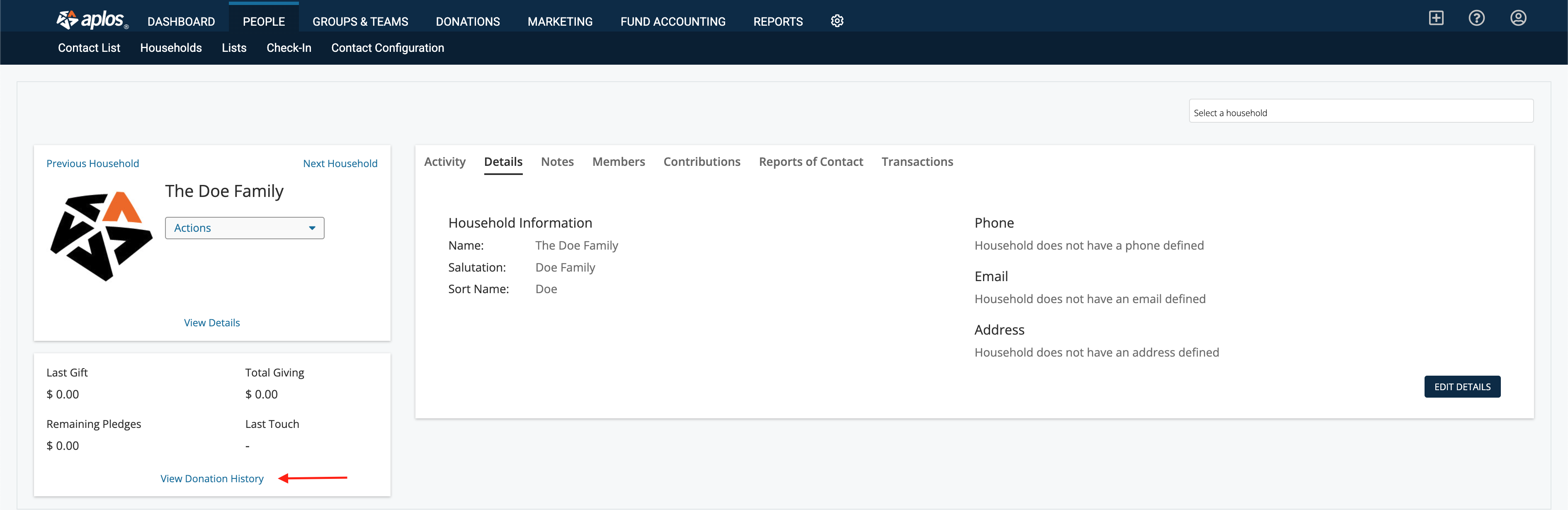Click the Total Giving label
1568x510 pixels.
pyautogui.click(x=274, y=373)
